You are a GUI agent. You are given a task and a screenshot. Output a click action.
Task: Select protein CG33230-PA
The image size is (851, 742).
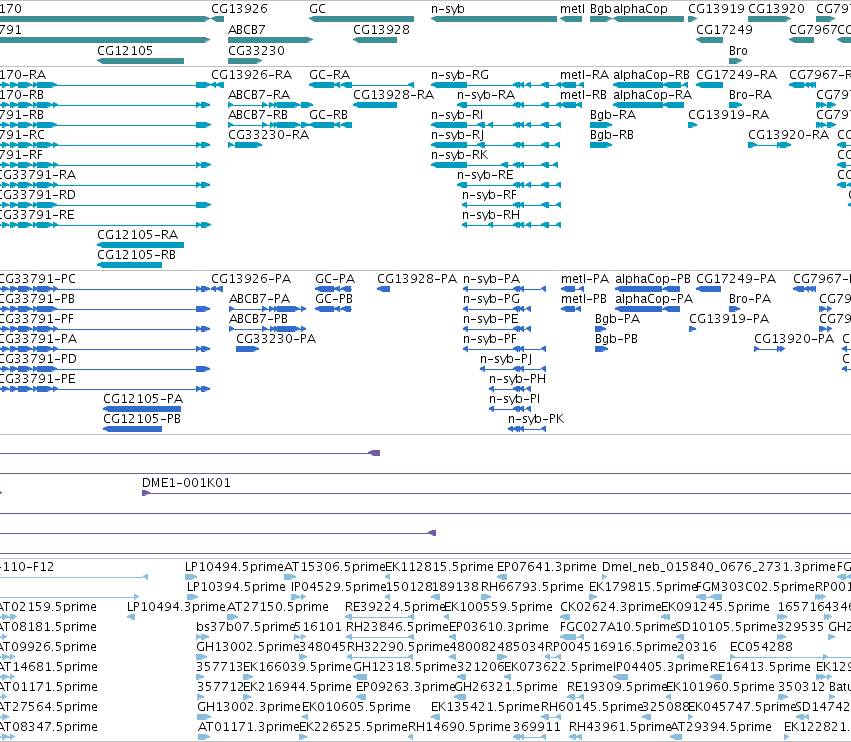click(x=276, y=339)
